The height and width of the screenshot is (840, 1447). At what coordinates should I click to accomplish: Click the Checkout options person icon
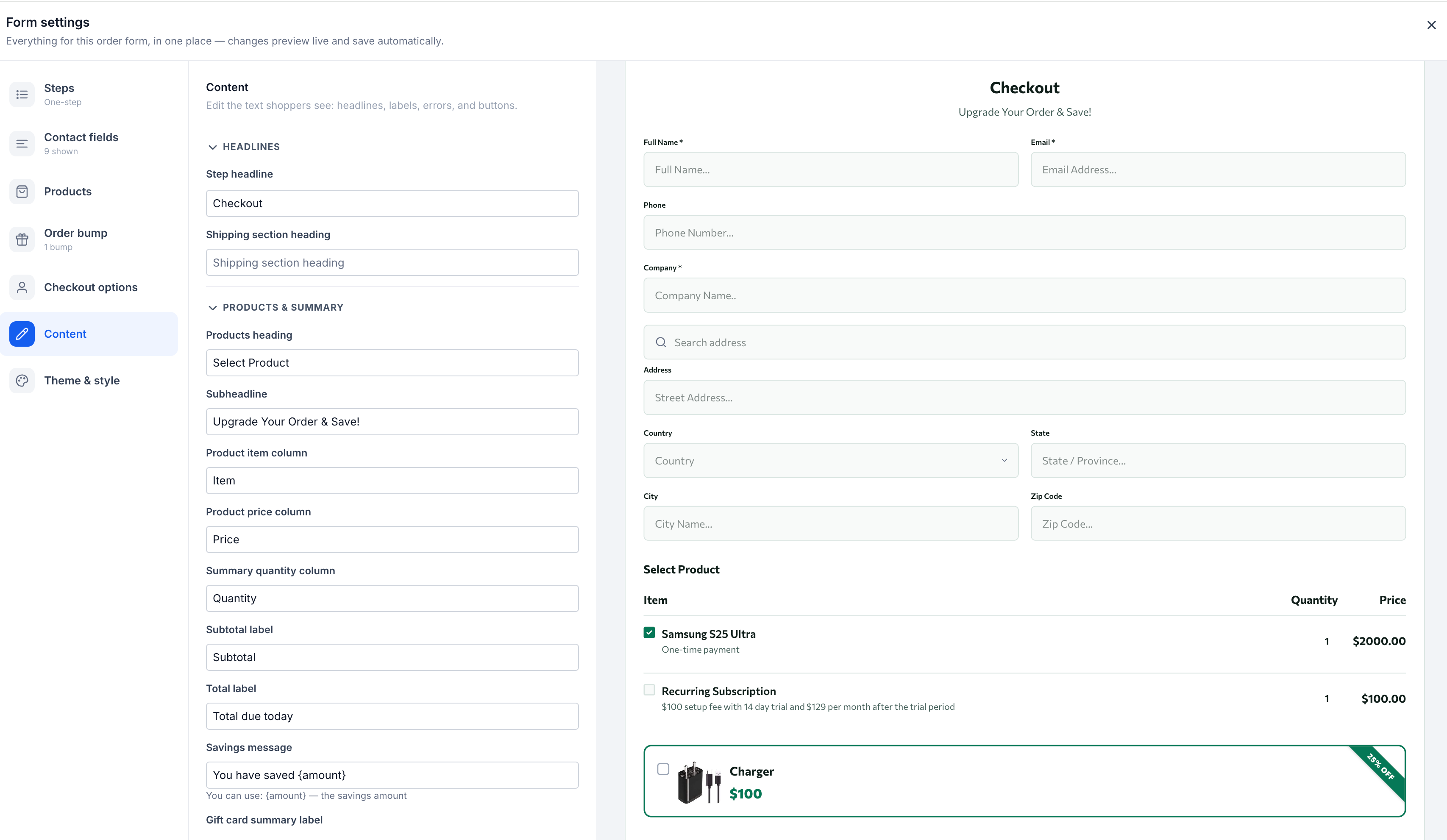click(x=22, y=287)
